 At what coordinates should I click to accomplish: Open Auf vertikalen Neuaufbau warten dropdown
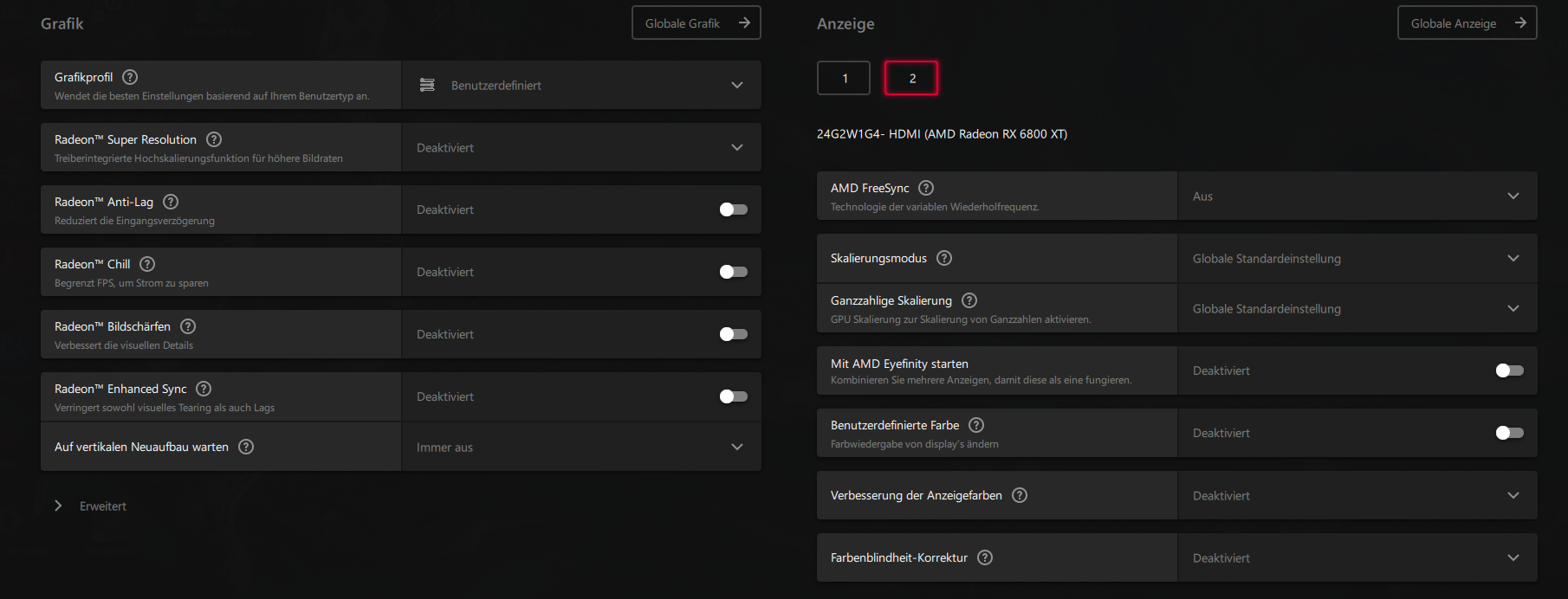click(581, 447)
